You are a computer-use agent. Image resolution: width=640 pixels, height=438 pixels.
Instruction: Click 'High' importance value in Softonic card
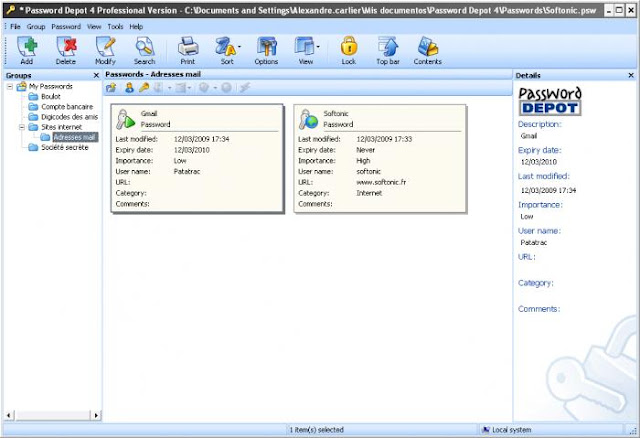pos(363,161)
